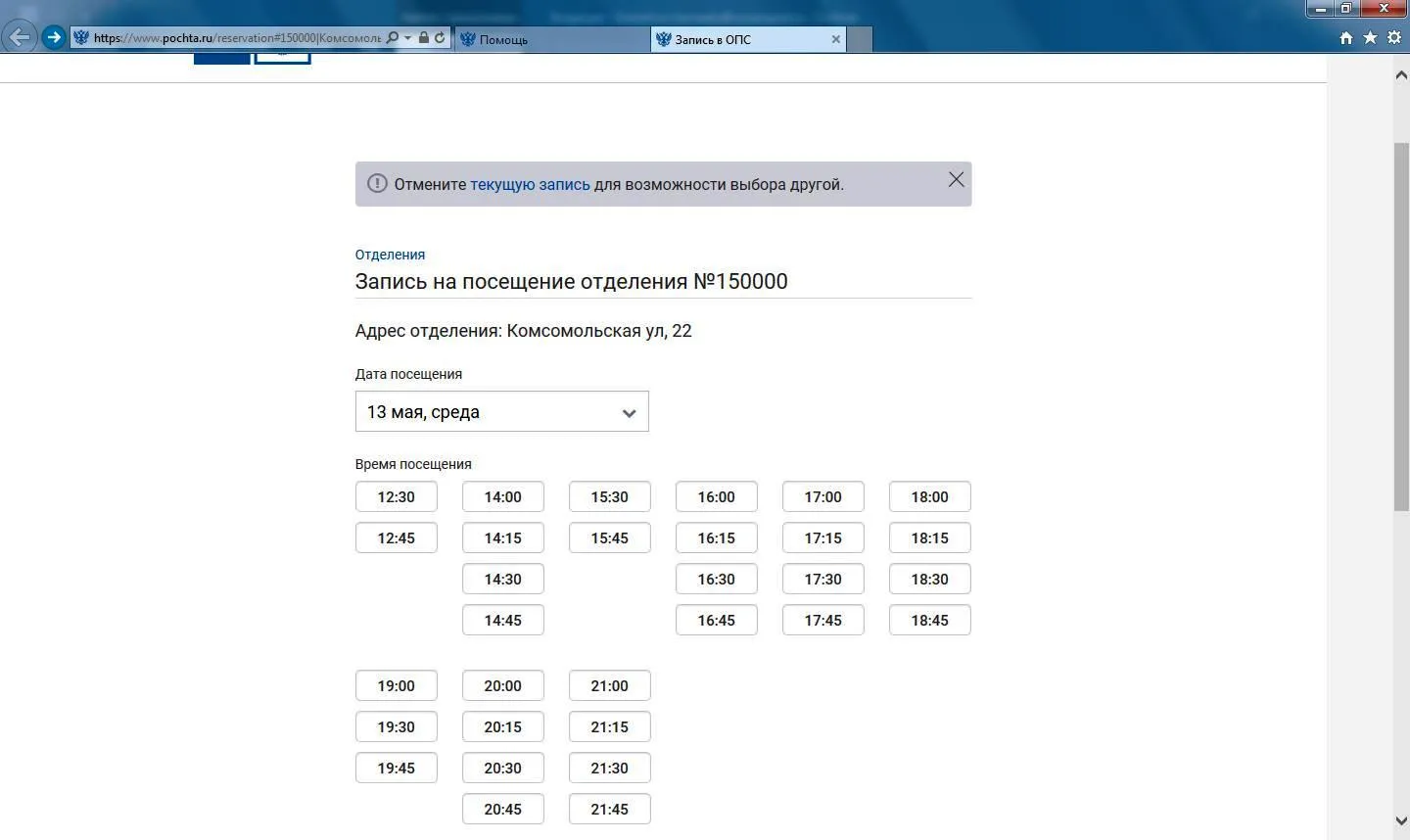
Task: Open Favorites with the star icon
Action: click(x=1370, y=38)
